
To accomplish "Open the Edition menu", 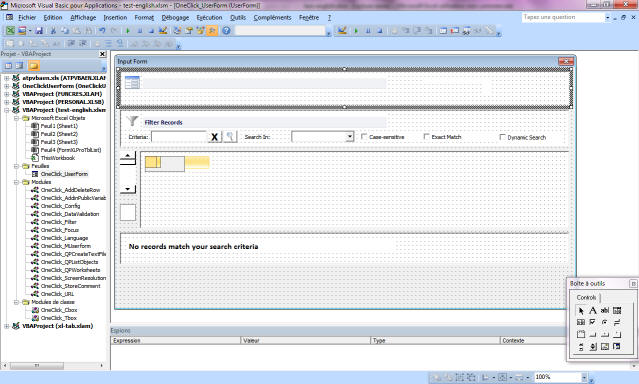I will tap(53, 18).
